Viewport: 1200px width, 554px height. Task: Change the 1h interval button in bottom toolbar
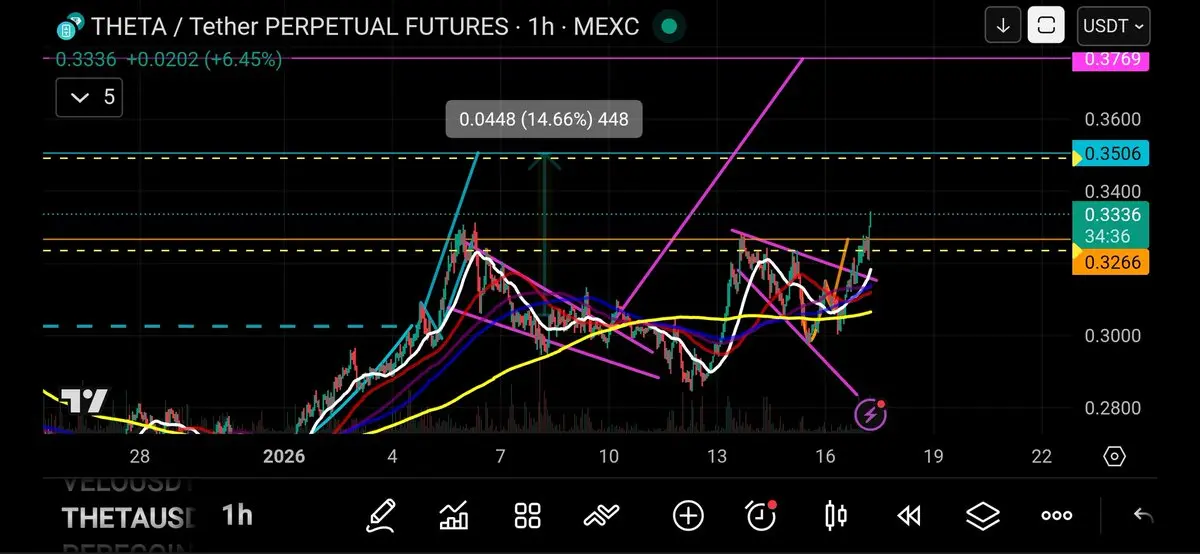pos(237,516)
